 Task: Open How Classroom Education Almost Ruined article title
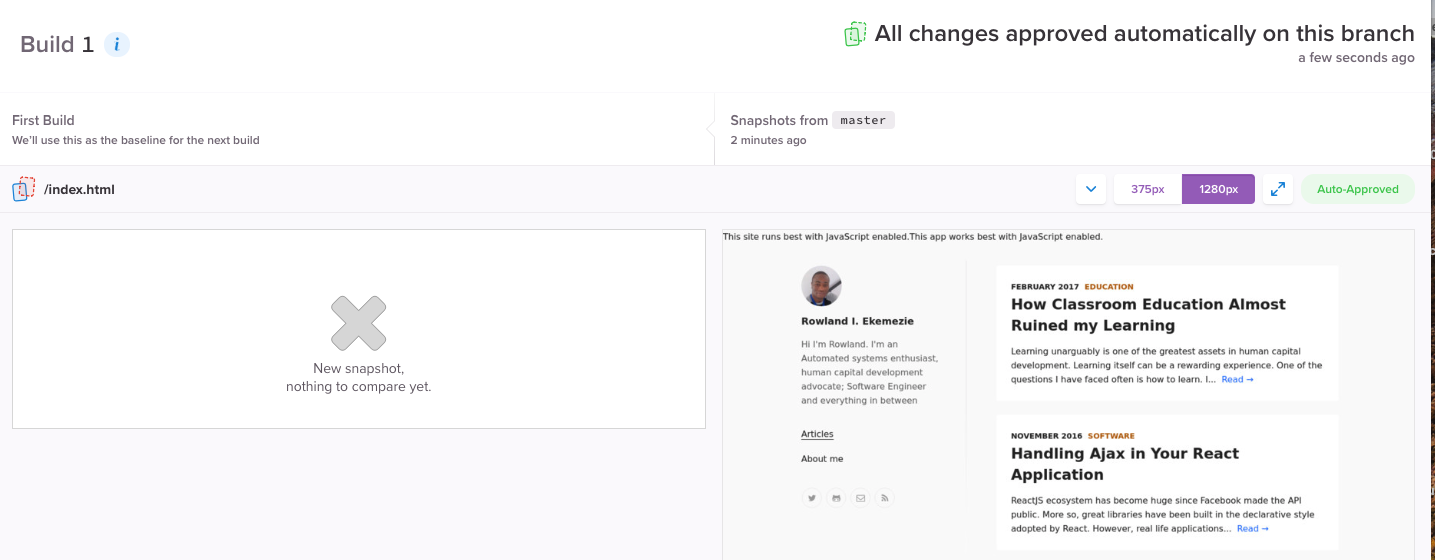(x=1148, y=315)
